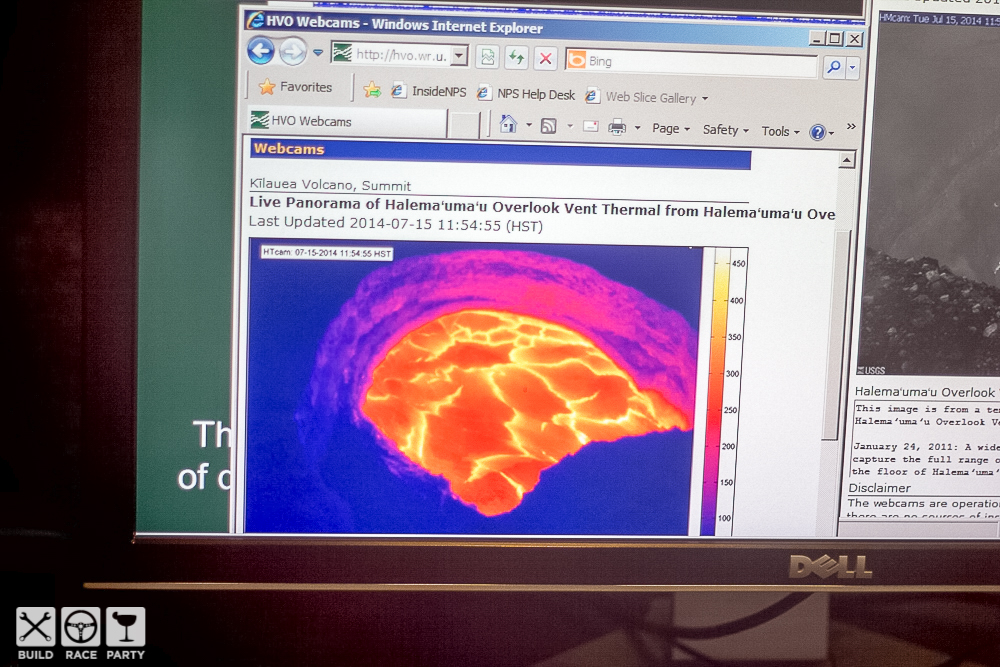Close the HVO Webcams IE window

(855, 39)
